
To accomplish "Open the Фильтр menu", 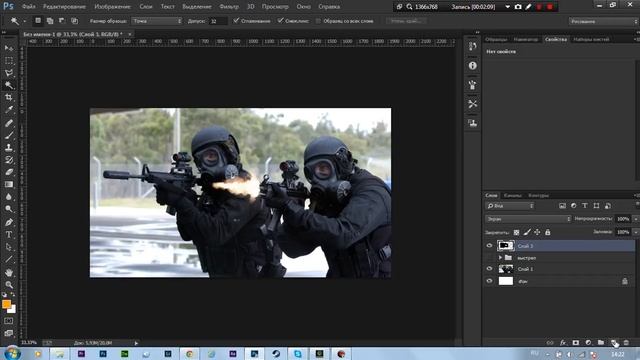I will click(229, 7).
